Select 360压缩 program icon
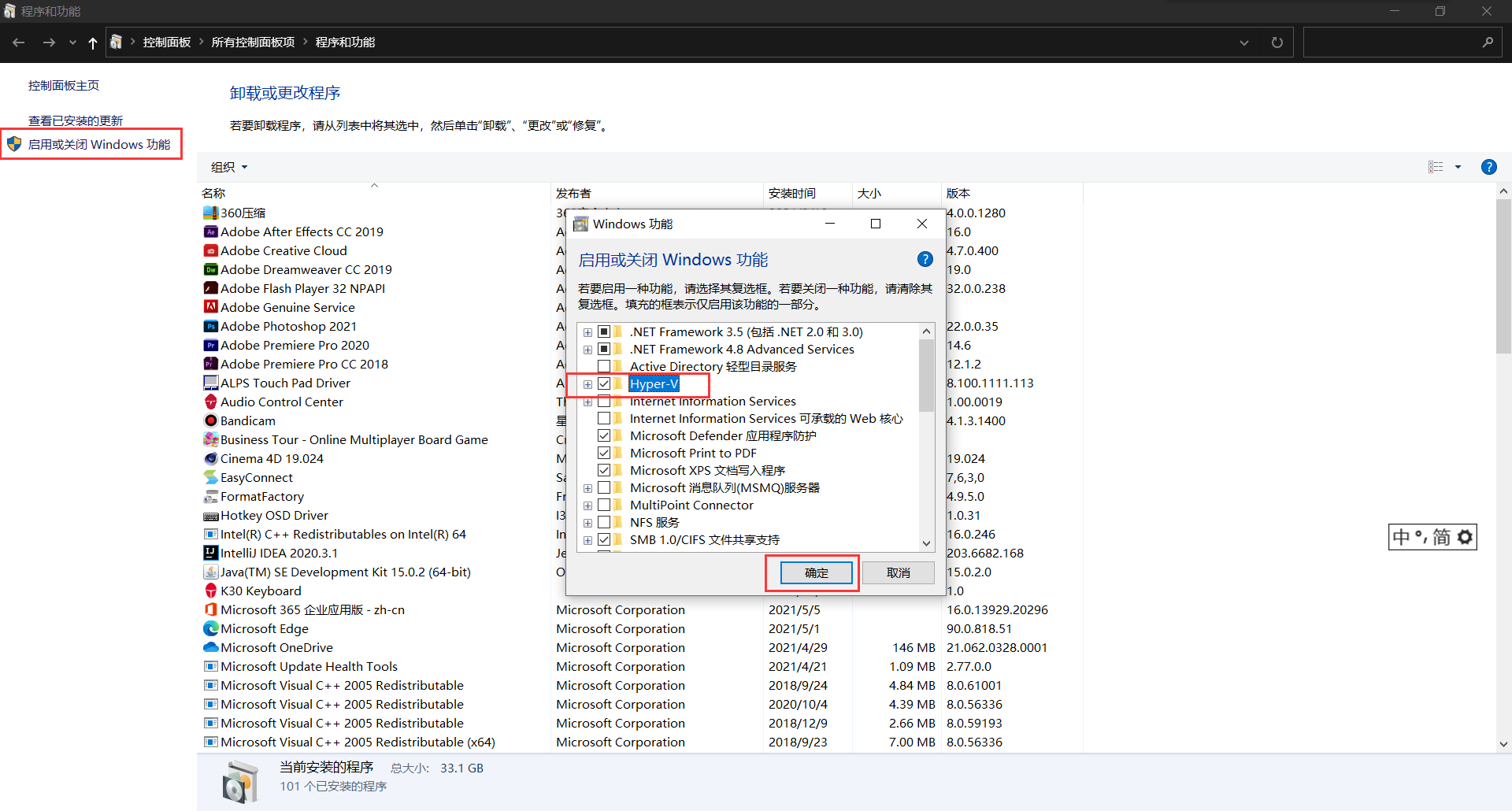Viewport: 1512px width, 811px height. click(x=210, y=213)
